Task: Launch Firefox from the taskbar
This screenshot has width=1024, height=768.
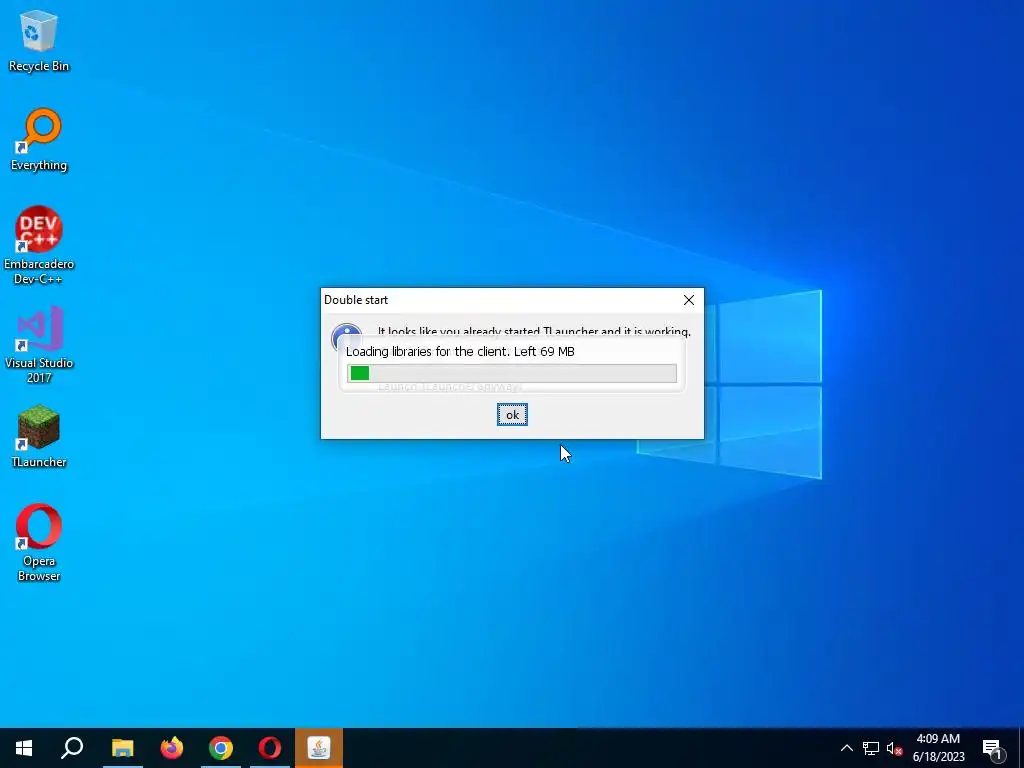Action: pos(172,748)
